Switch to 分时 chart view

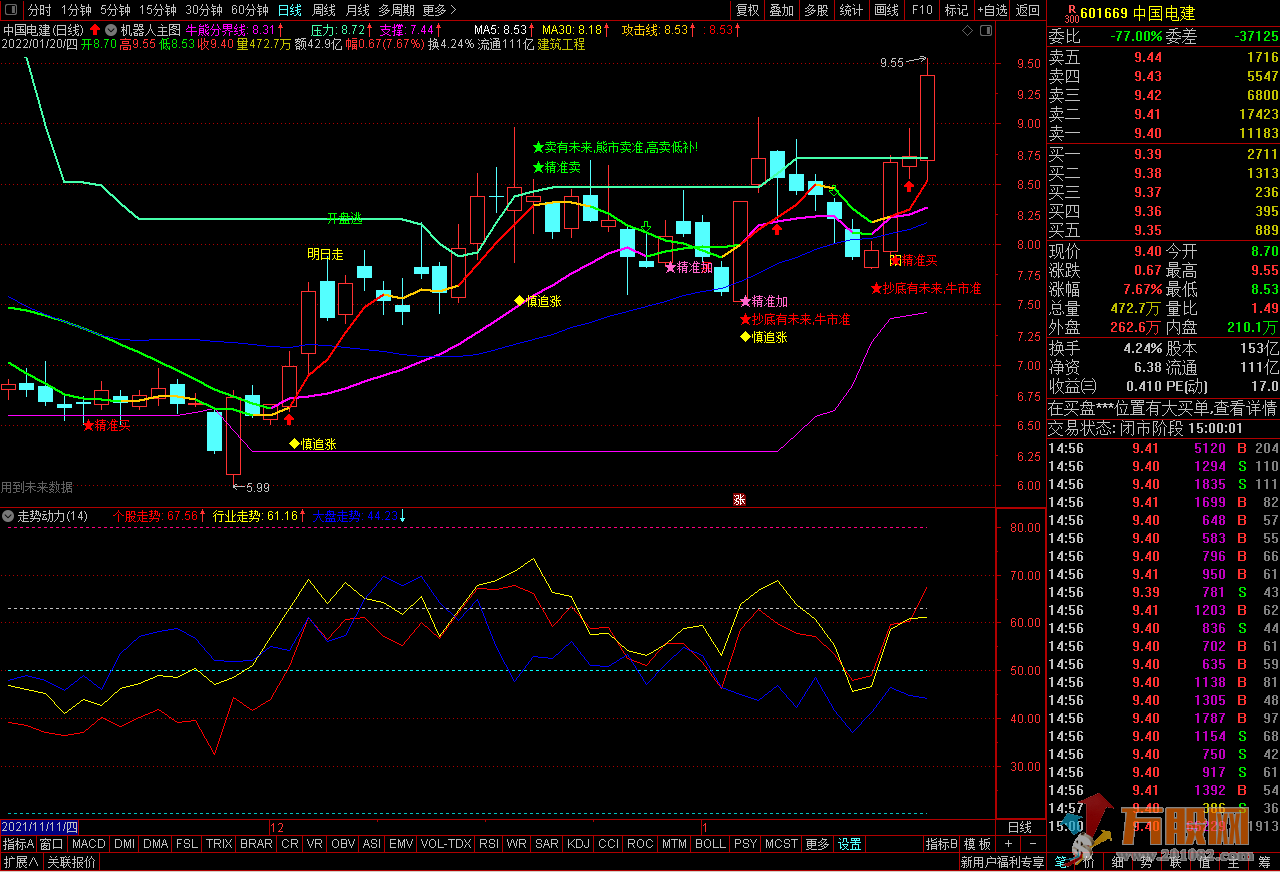pos(40,10)
